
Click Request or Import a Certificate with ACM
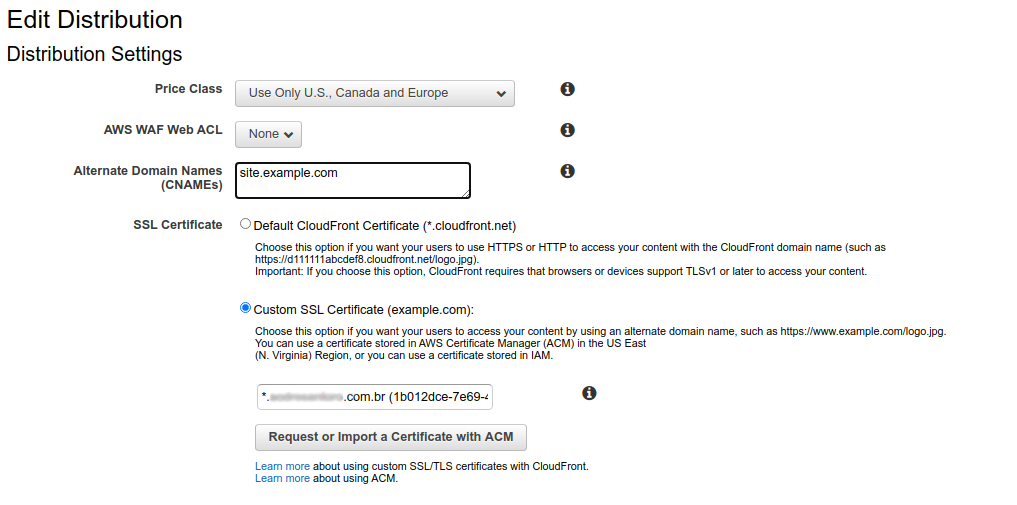coord(390,438)
